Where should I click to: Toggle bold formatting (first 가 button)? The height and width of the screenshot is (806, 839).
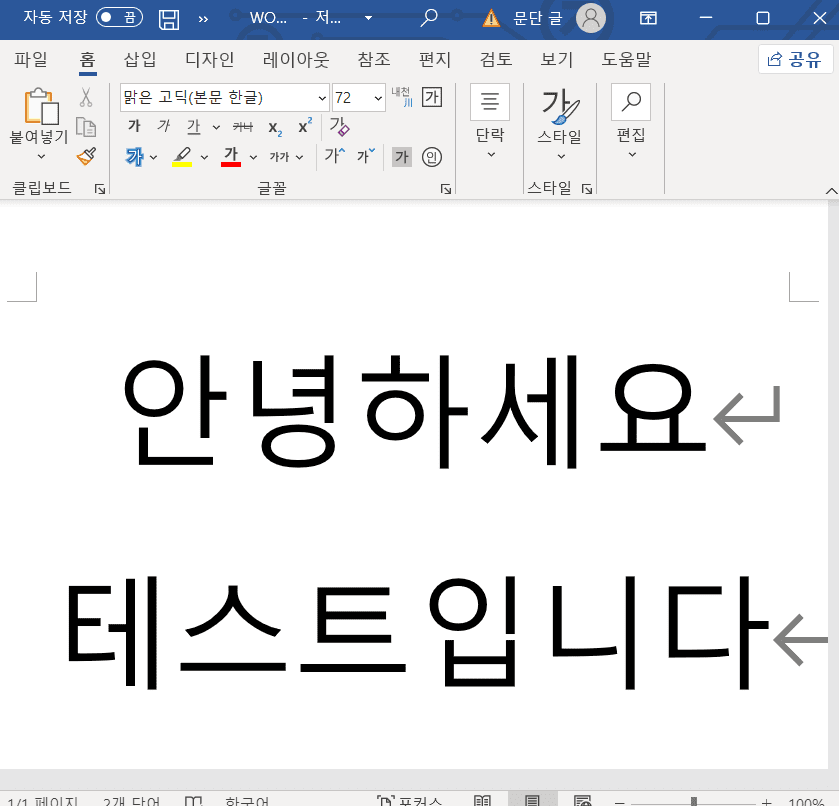[x=134, y=127]
